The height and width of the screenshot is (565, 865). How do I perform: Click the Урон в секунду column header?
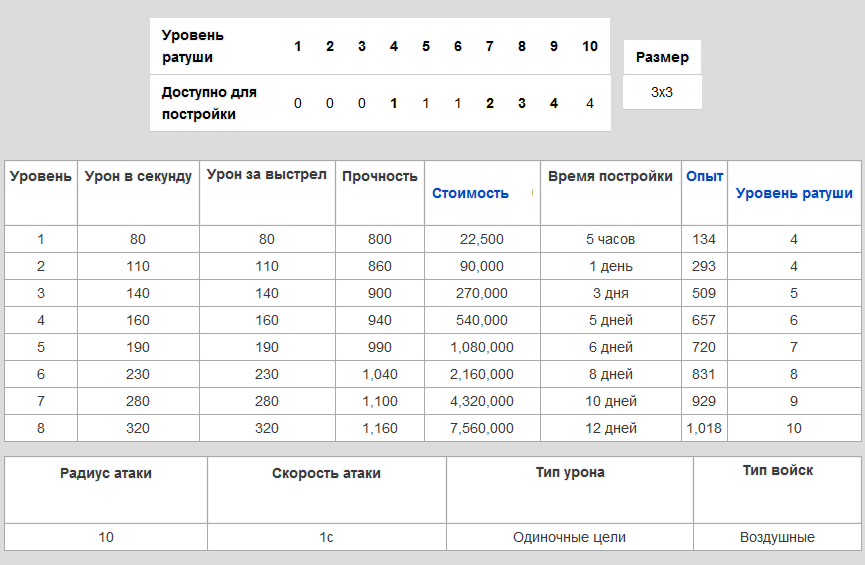(x=138, y=177)
